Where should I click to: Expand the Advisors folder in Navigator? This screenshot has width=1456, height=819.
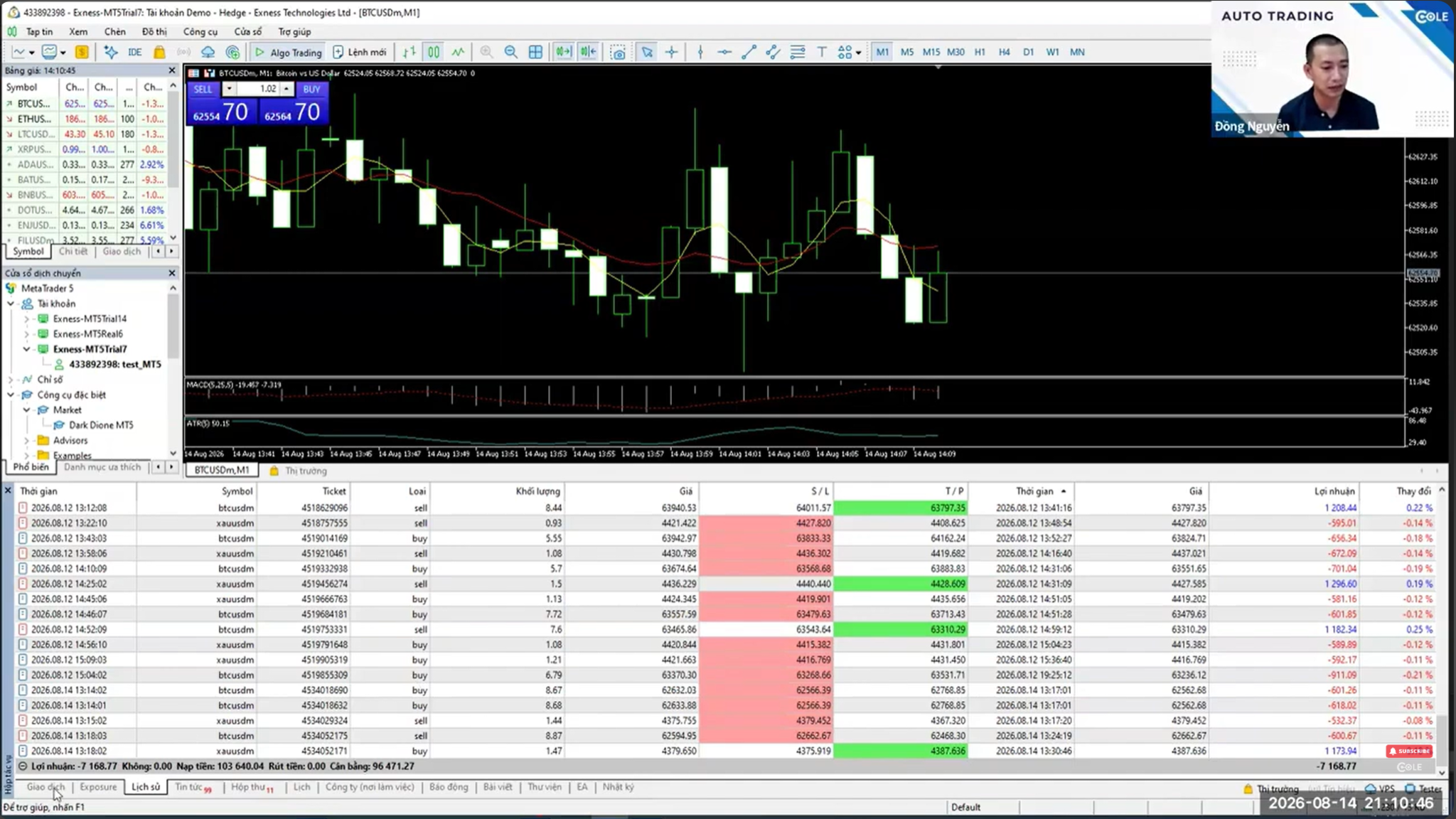(27, 440)
